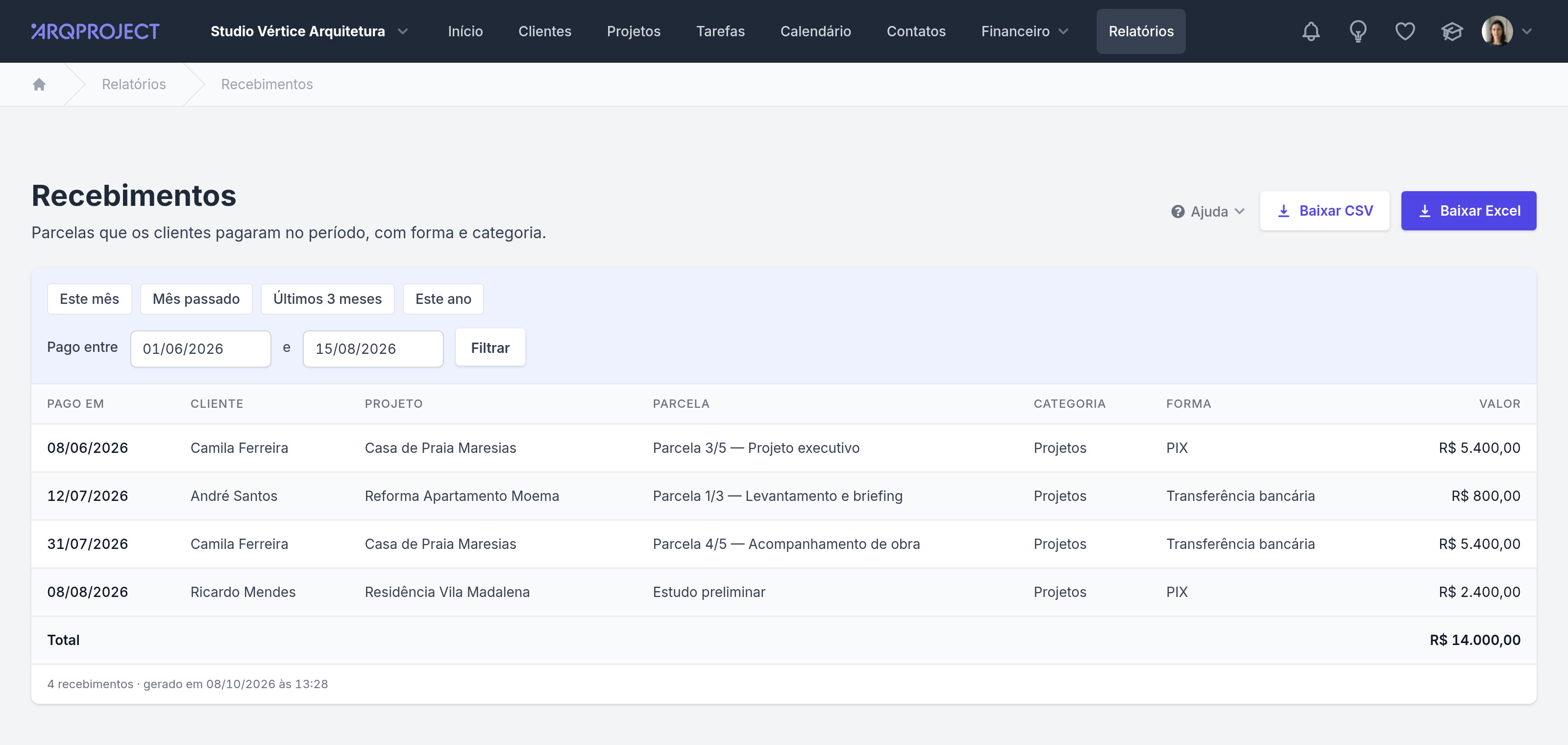Image resolution: width=1568 pixels, height=745 pixels.
Task: Open the Ajuda dropdown
Action: click(1208, 211)
